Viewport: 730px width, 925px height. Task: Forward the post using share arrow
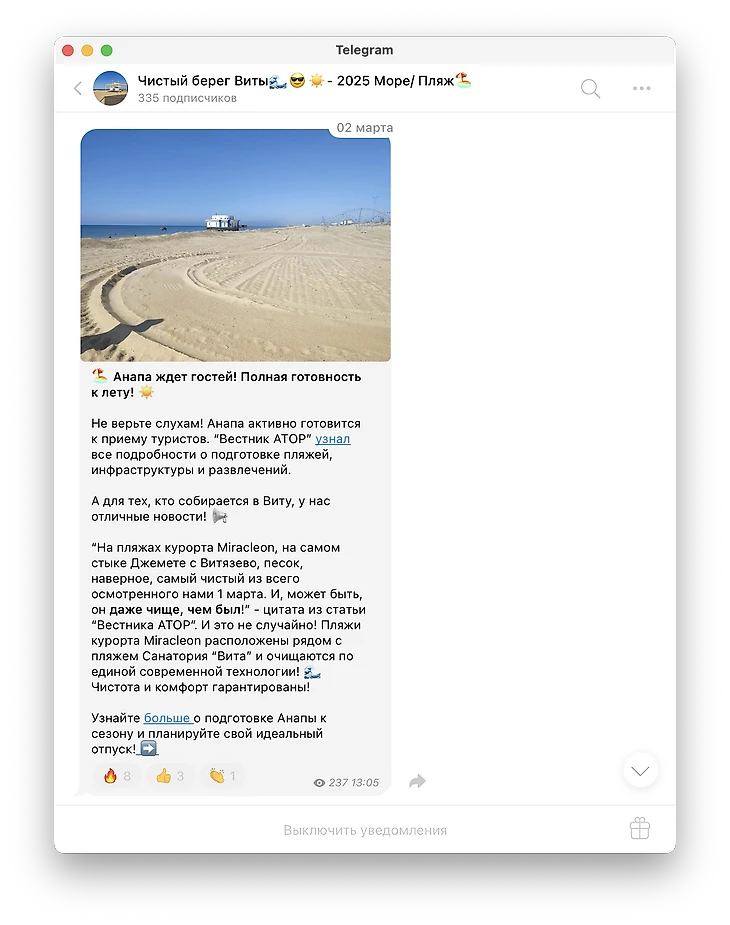417,781
